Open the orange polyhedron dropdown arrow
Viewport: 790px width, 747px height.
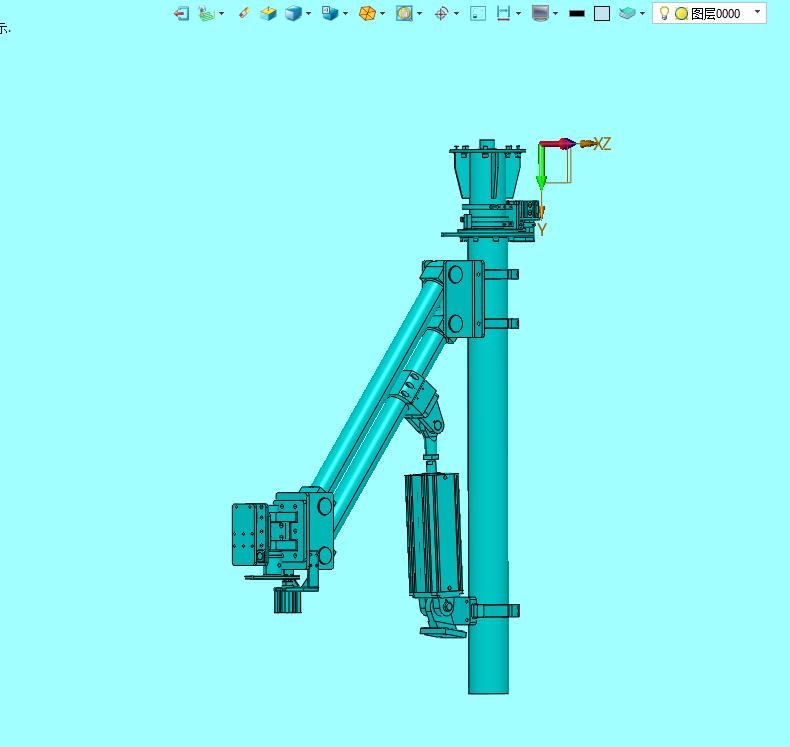click(x=382, y=14)
